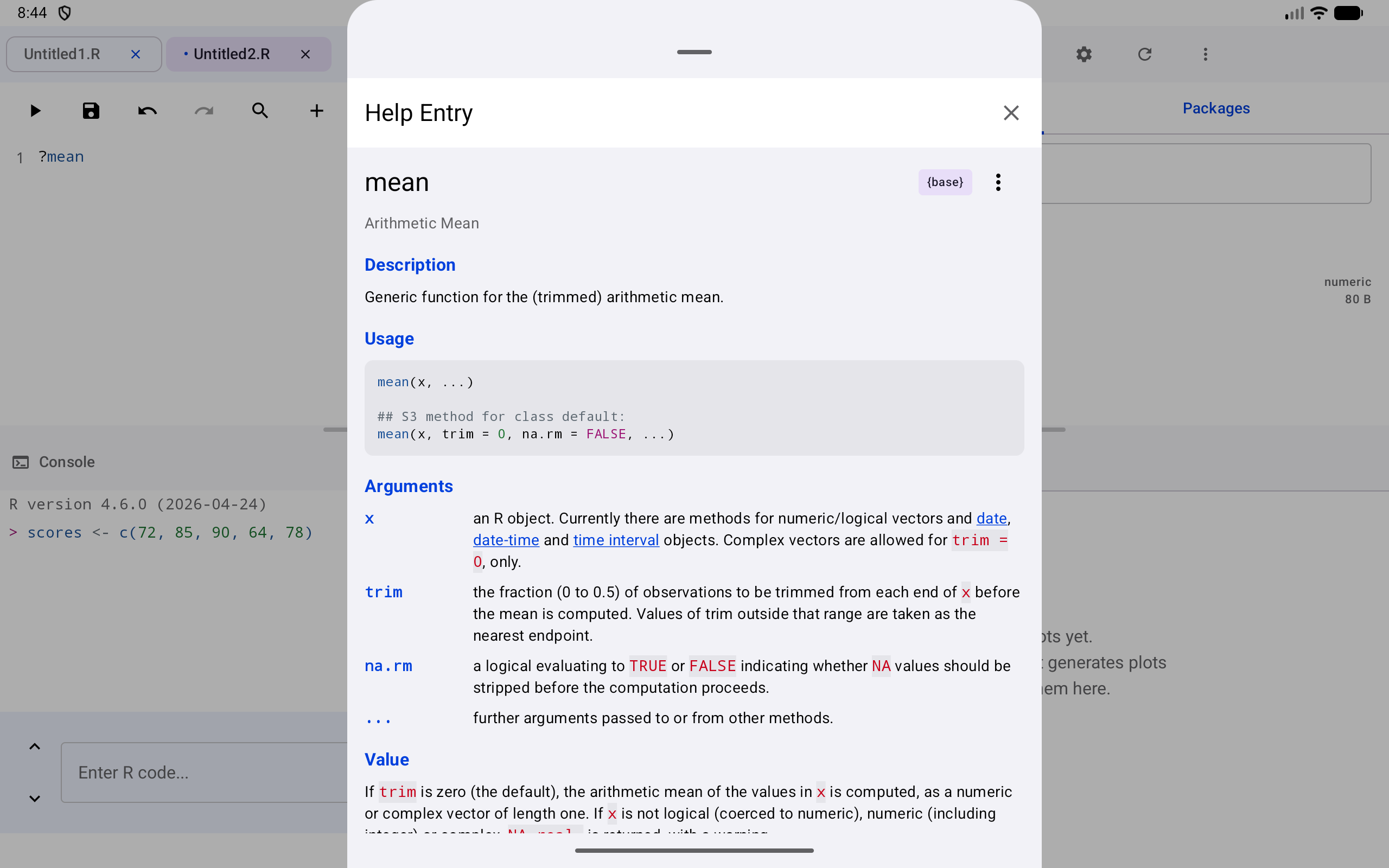Viewport: 1389px width, 868px height.
Task: Click the {base} package badge
Action: click(945, 182)
